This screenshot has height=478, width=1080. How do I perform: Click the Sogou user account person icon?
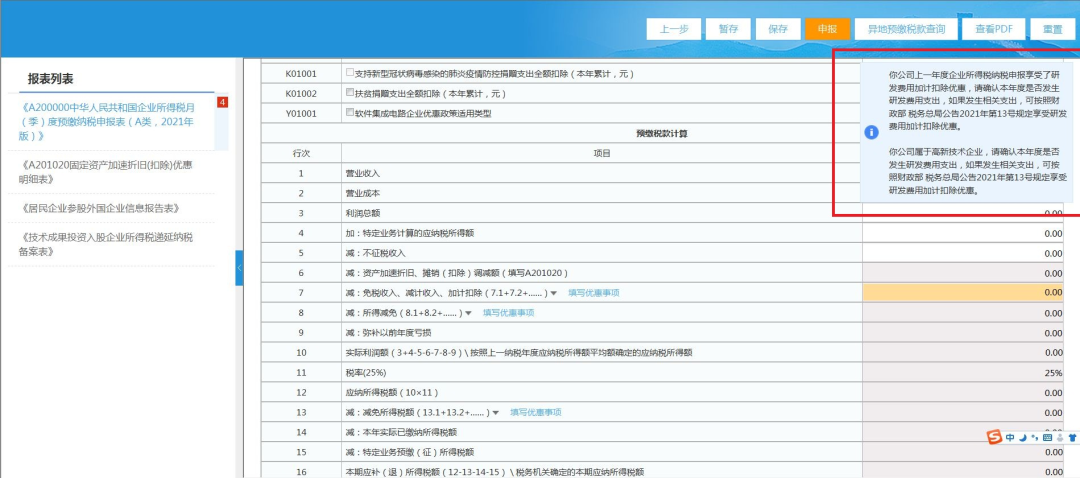pyautogui.click(x=1060, y=437)
